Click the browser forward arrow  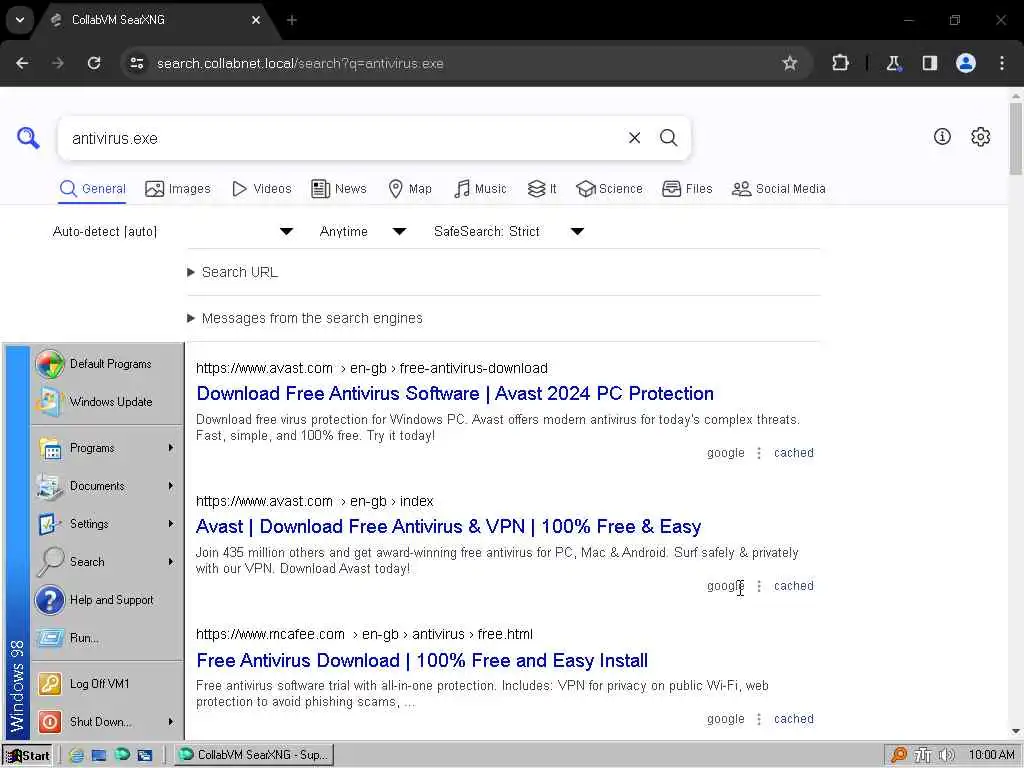[x=58, y=63]
